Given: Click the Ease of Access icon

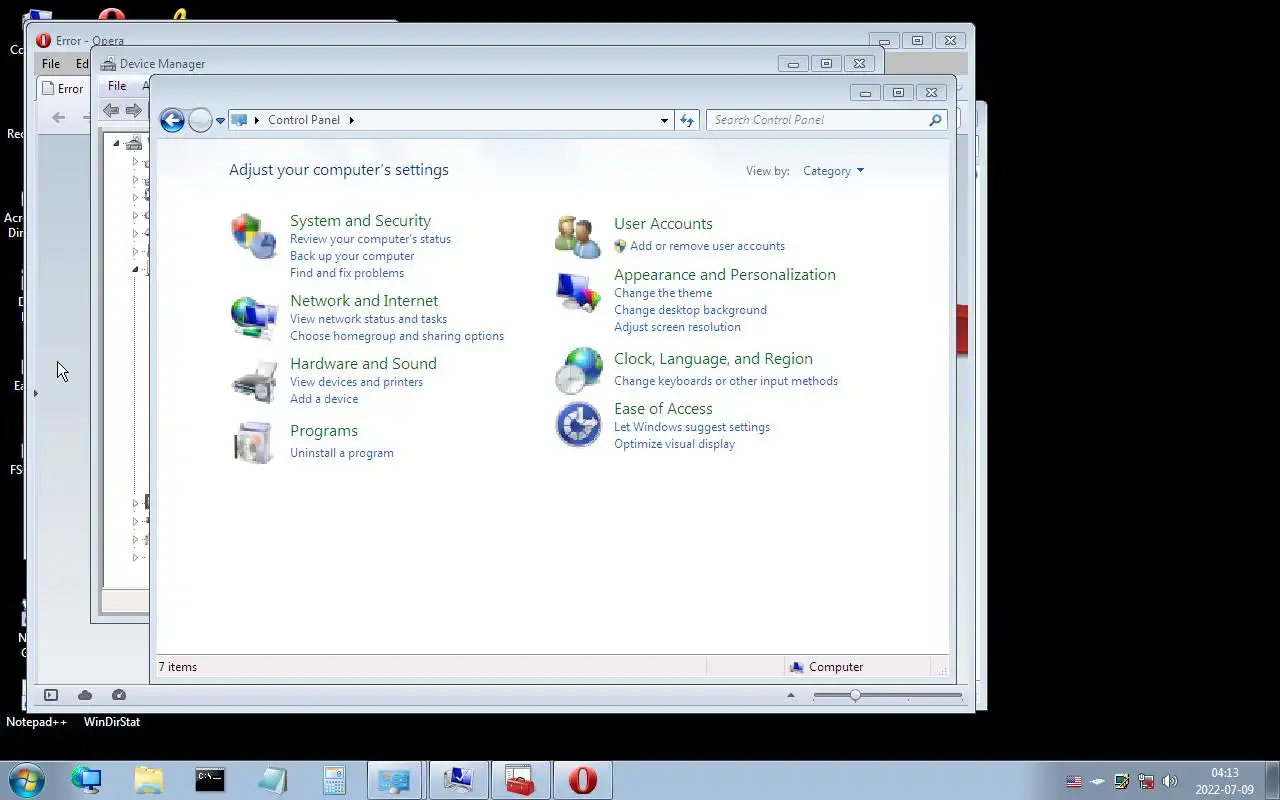Looking at the screenshot, I should click(x=578, y=424).
